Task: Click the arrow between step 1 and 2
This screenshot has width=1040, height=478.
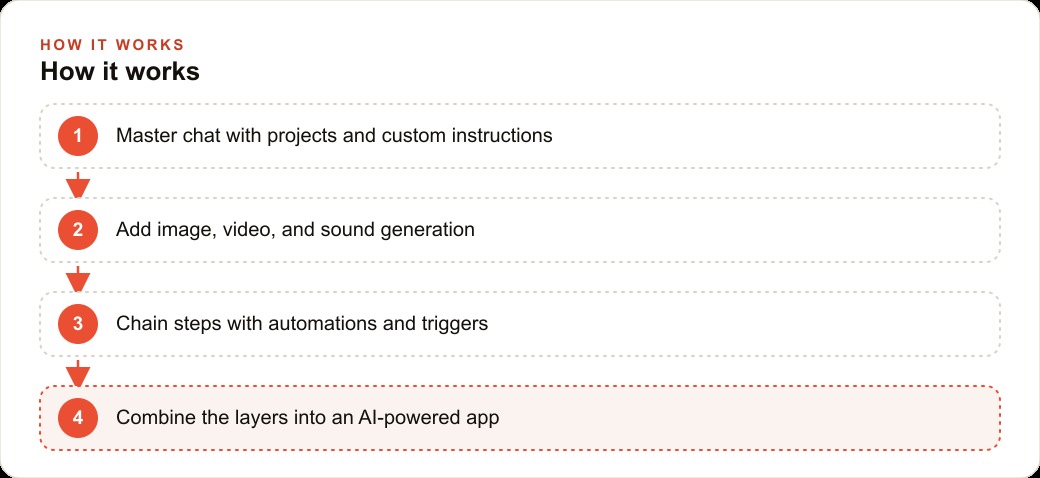Action: coord(78,184)
